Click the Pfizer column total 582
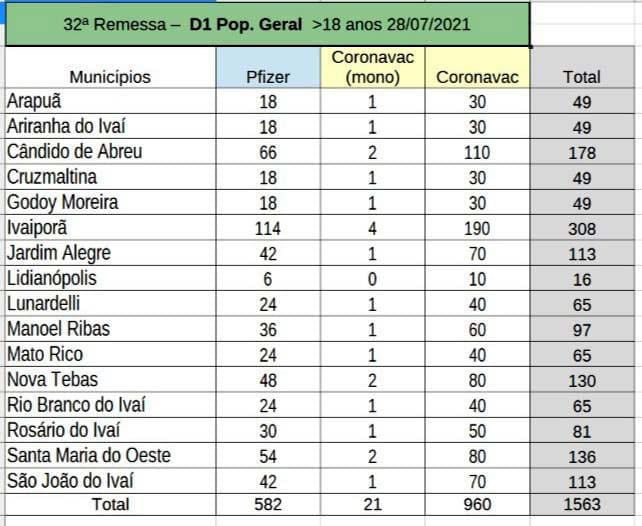The image size is (642, 526). [268, 505]
